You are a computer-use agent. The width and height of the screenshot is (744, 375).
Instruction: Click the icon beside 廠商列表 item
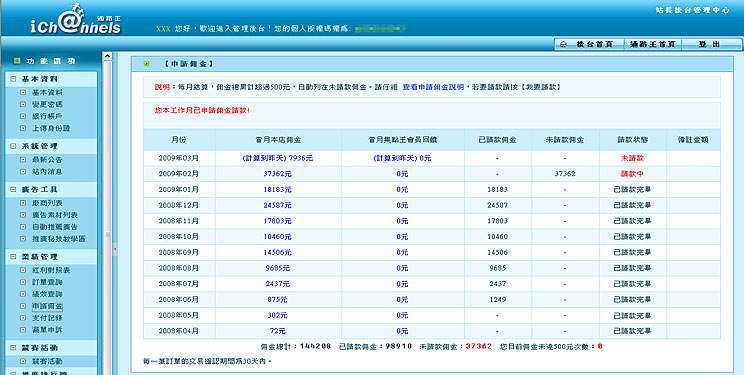[x=23, y=203]
